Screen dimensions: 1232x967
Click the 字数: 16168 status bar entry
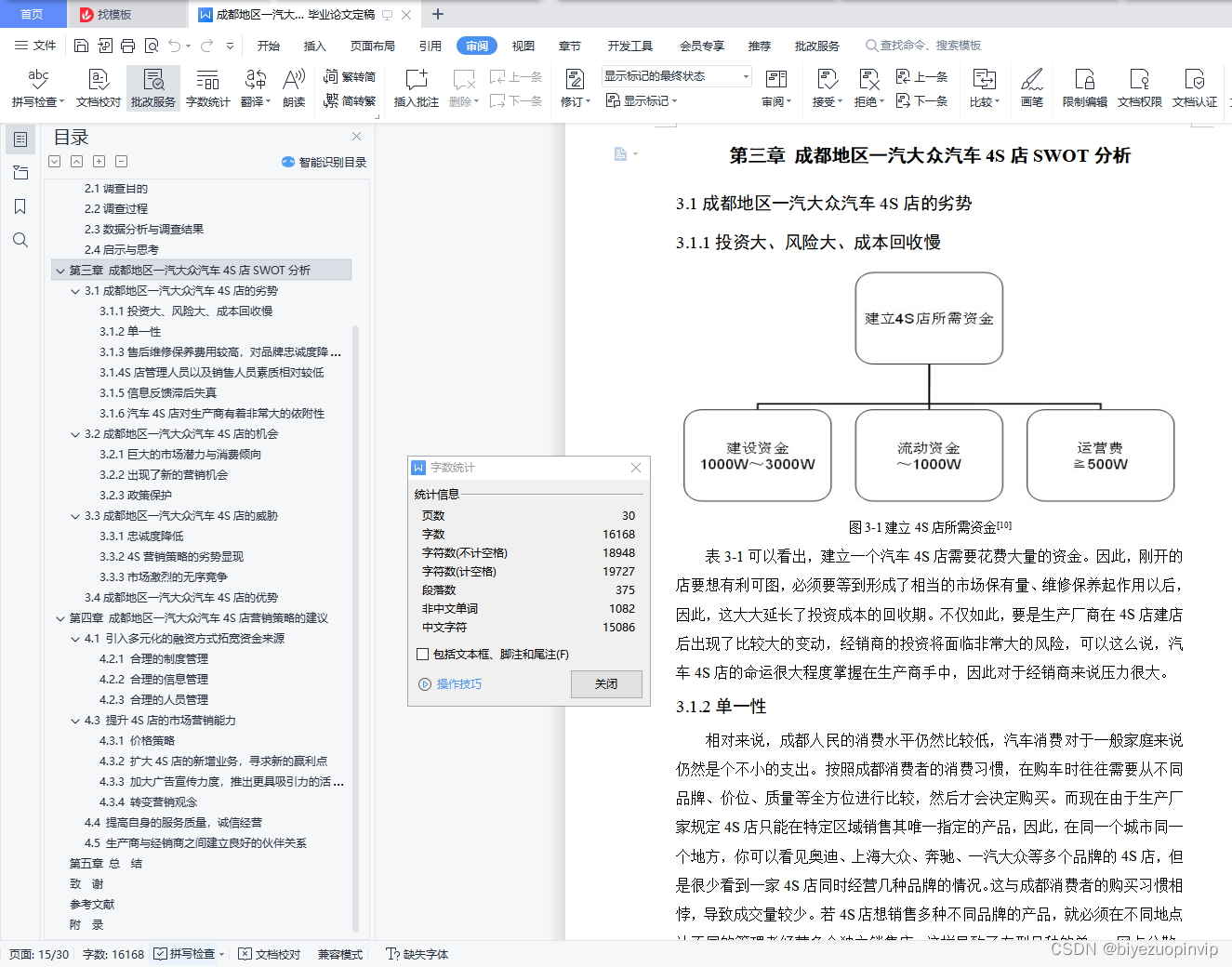[x=113, y=954]
